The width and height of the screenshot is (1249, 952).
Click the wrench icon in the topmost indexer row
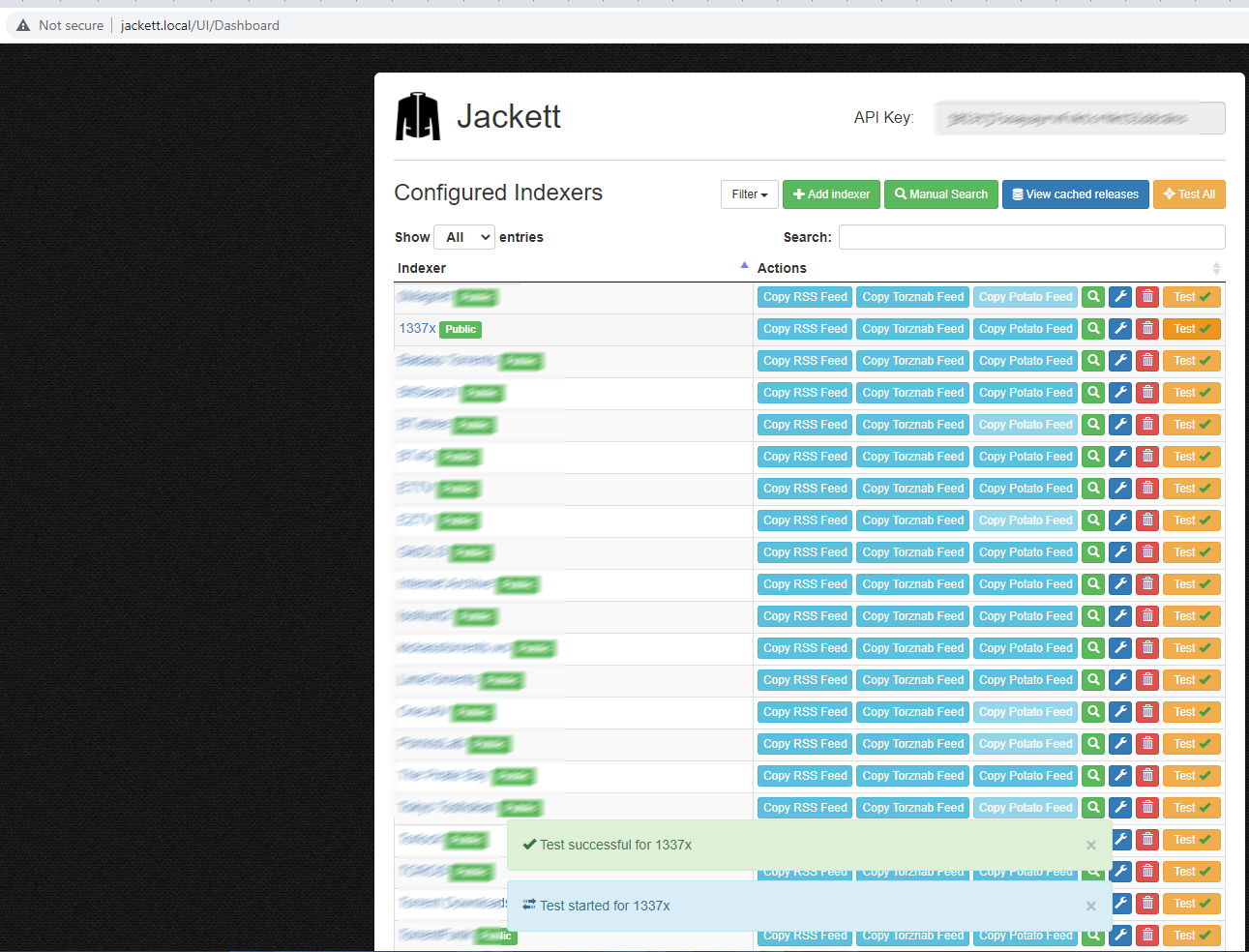[1120, 297]
